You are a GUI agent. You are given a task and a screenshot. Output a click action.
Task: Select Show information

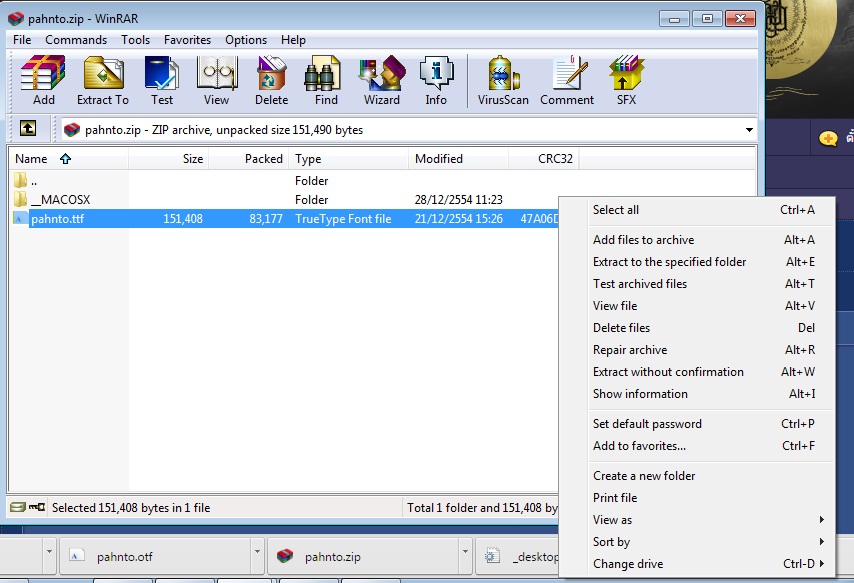click(697, 393)
